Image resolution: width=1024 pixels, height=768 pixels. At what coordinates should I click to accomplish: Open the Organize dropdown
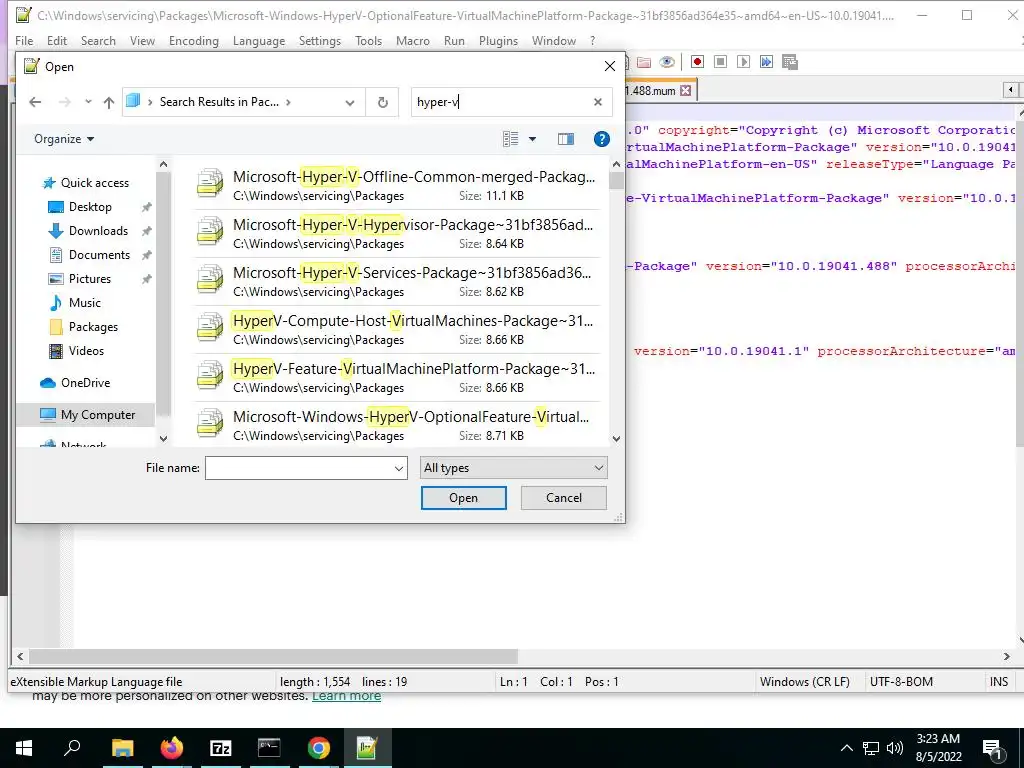64,139
